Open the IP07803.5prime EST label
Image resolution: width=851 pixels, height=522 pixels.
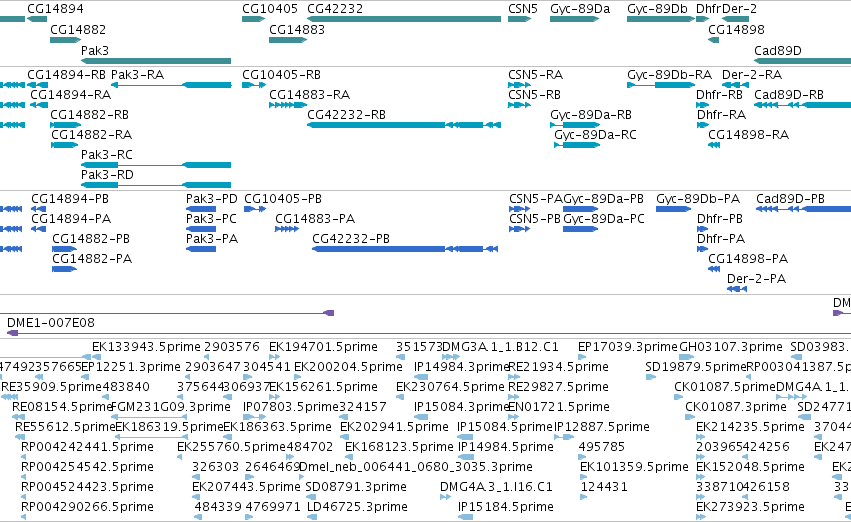click(291, 407)
